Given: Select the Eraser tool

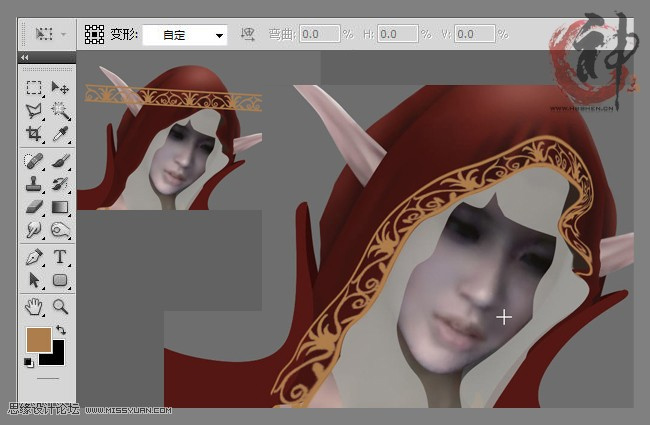Looking at the screenshot, I should point(34,206).
